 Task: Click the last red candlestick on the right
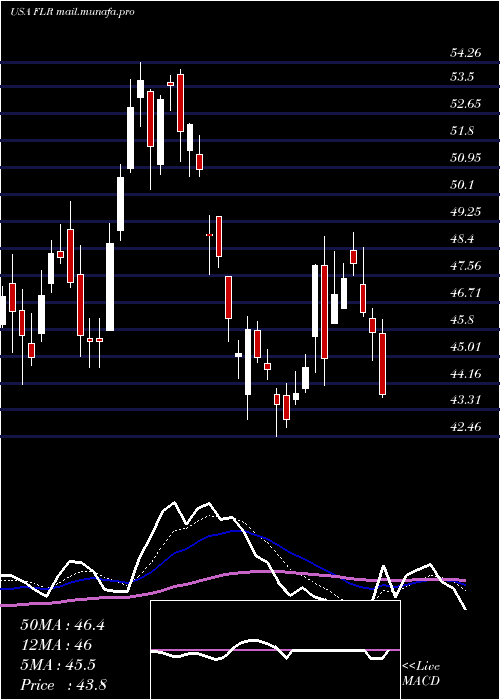[x=383, y=364]
